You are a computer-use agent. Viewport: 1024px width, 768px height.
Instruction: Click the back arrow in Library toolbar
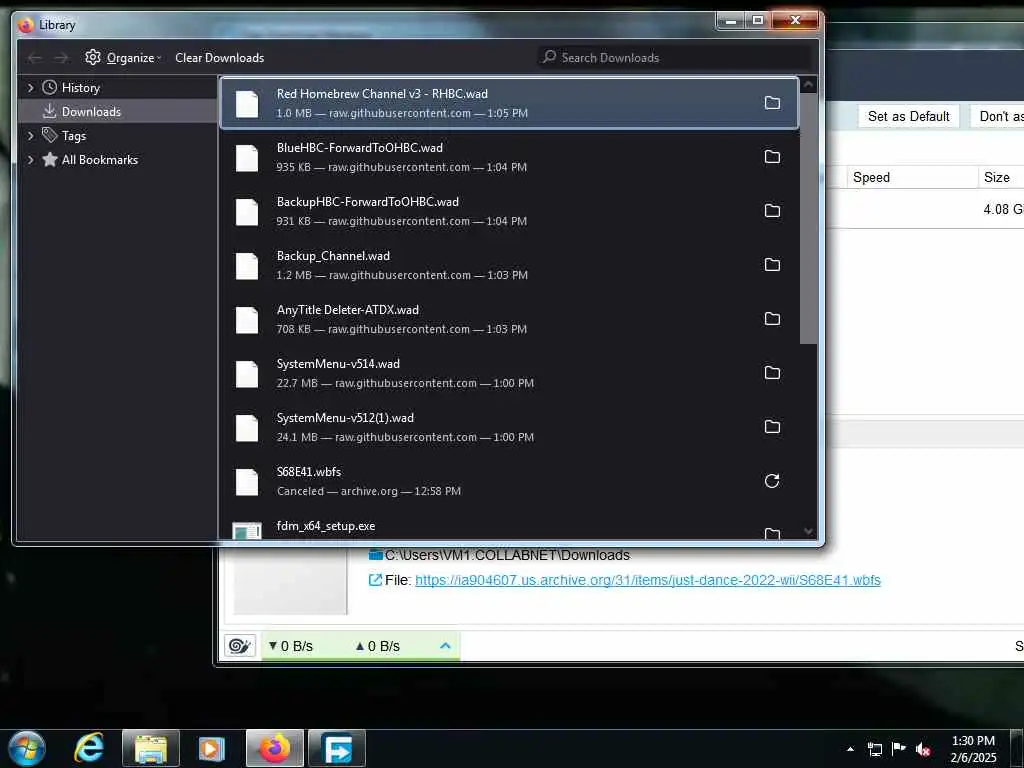pyautogui.click(x=35, y=58)
